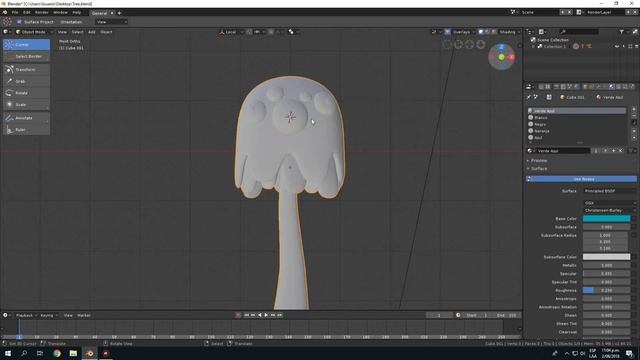640x360 pixels.
Task: Toggle the Overlays visibility button
Action: click(448, 32)
